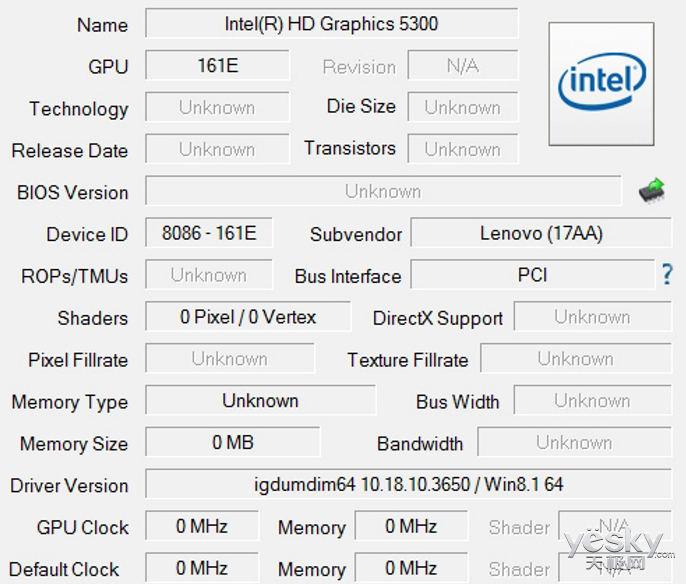Click the DirectX Support Unknown field

pos(593,317)
